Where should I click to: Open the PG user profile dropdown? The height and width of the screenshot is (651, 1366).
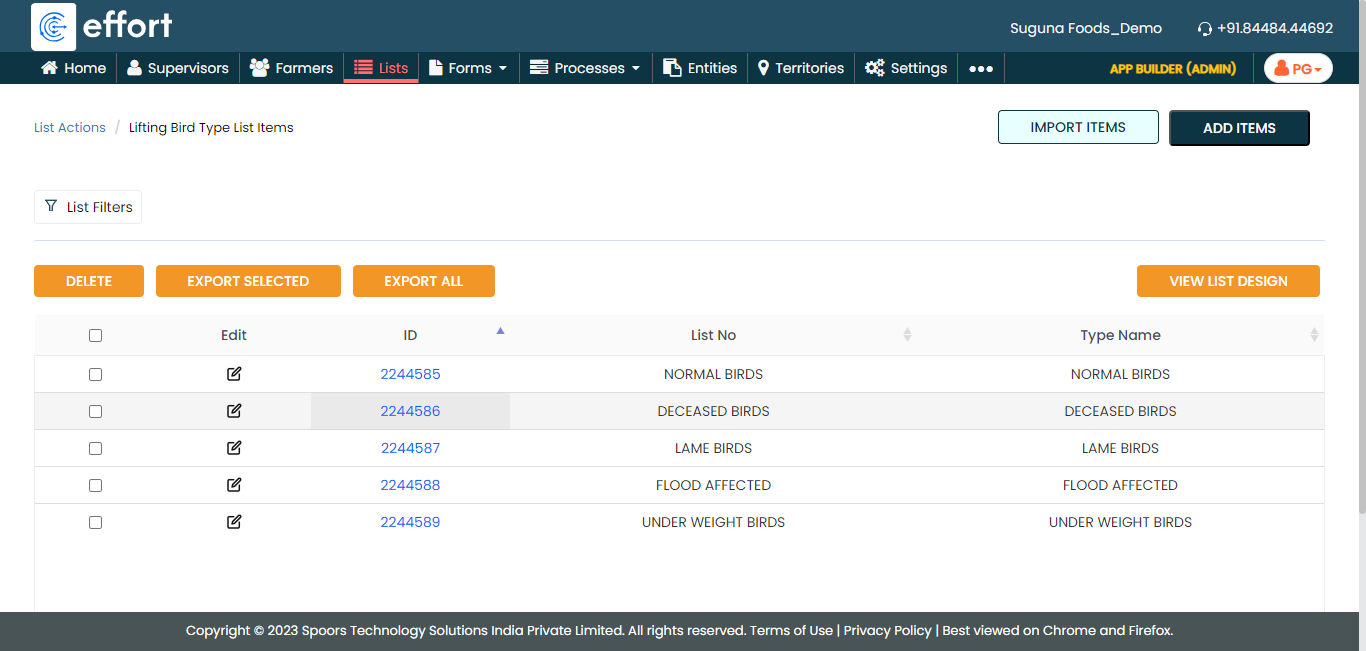[1298, 68]
